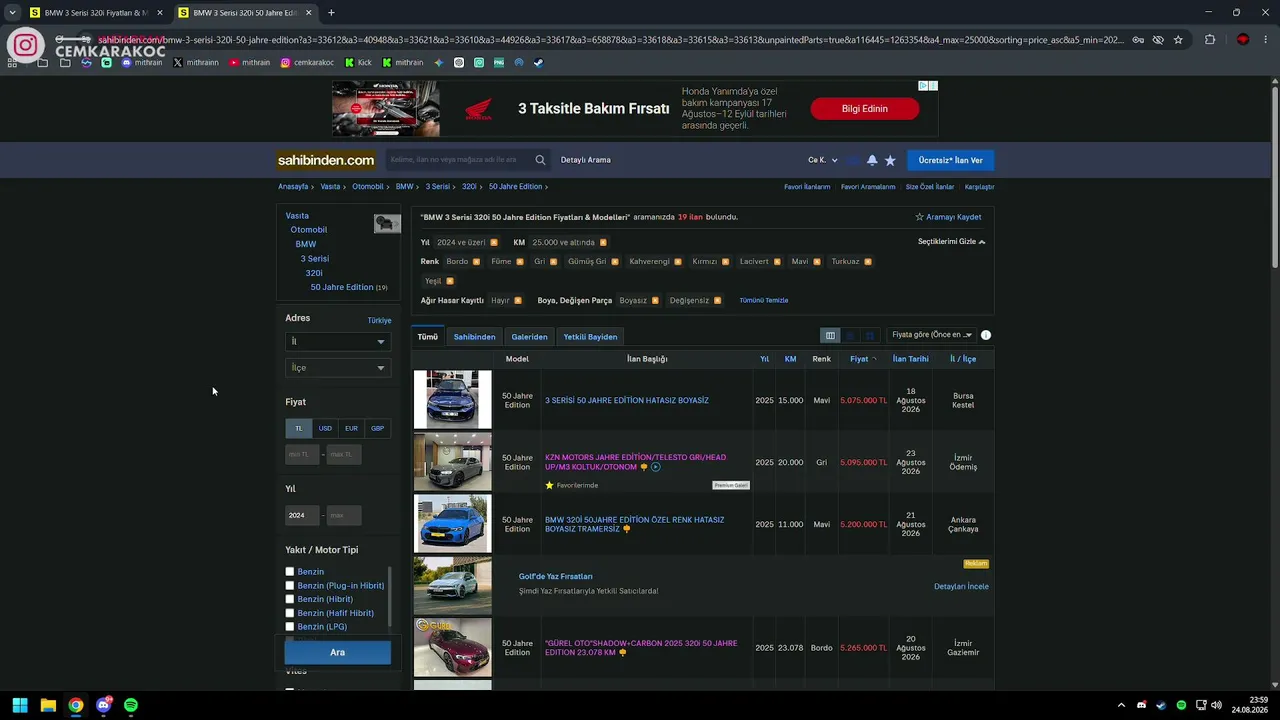Remove the Kahverengi color filter chip
The image size is (1280, 720).
[x=678, y=262]
